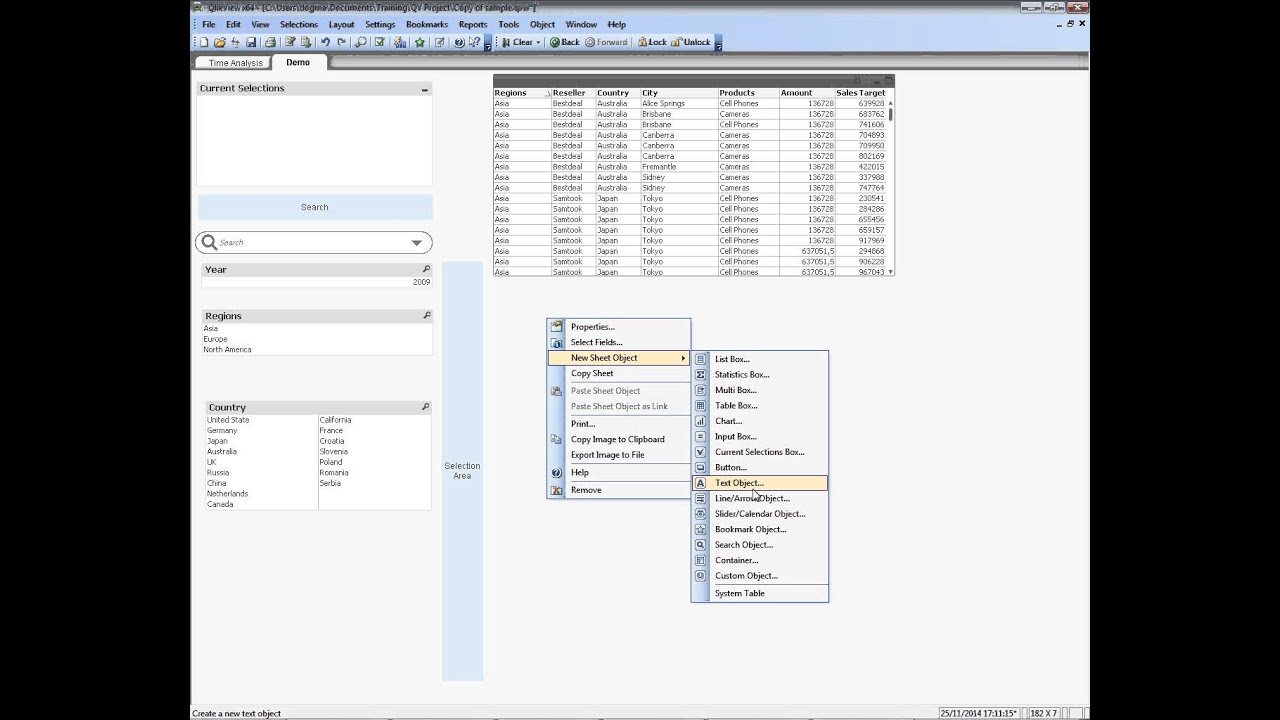The height and width of the screenshot is (720, 1280).
Task: Expand the New Sheet Object submenu arrow
Action: (684, 358)
